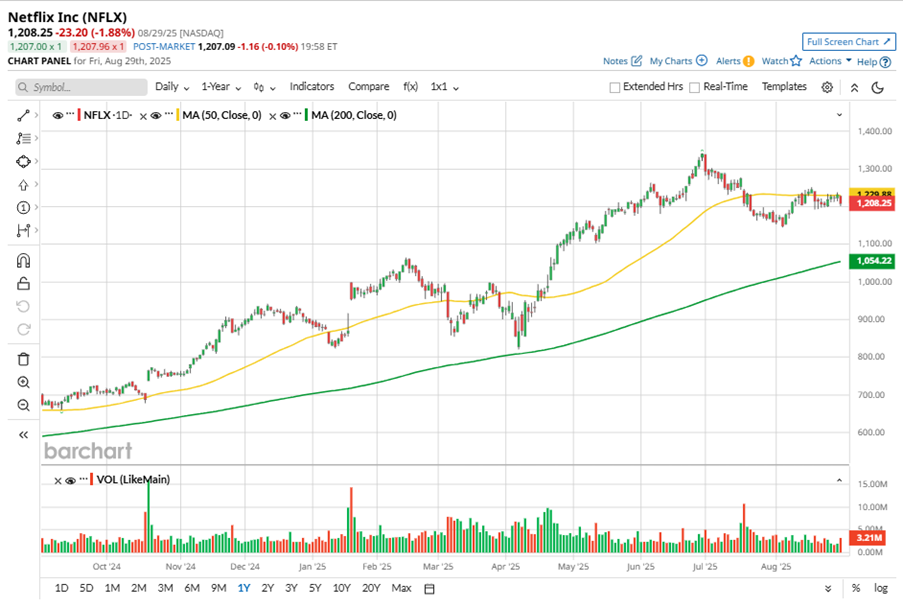The image size is (903, 607).
Task: Open chart settings gear
Action: pos(827,88)
